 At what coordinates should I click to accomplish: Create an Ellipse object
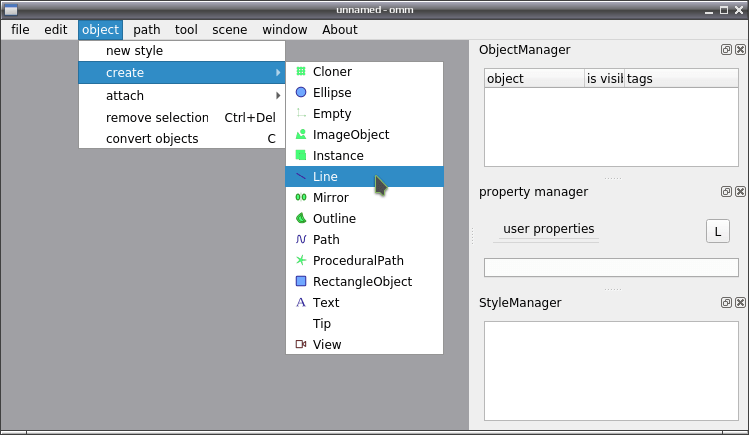pos(364,93)
